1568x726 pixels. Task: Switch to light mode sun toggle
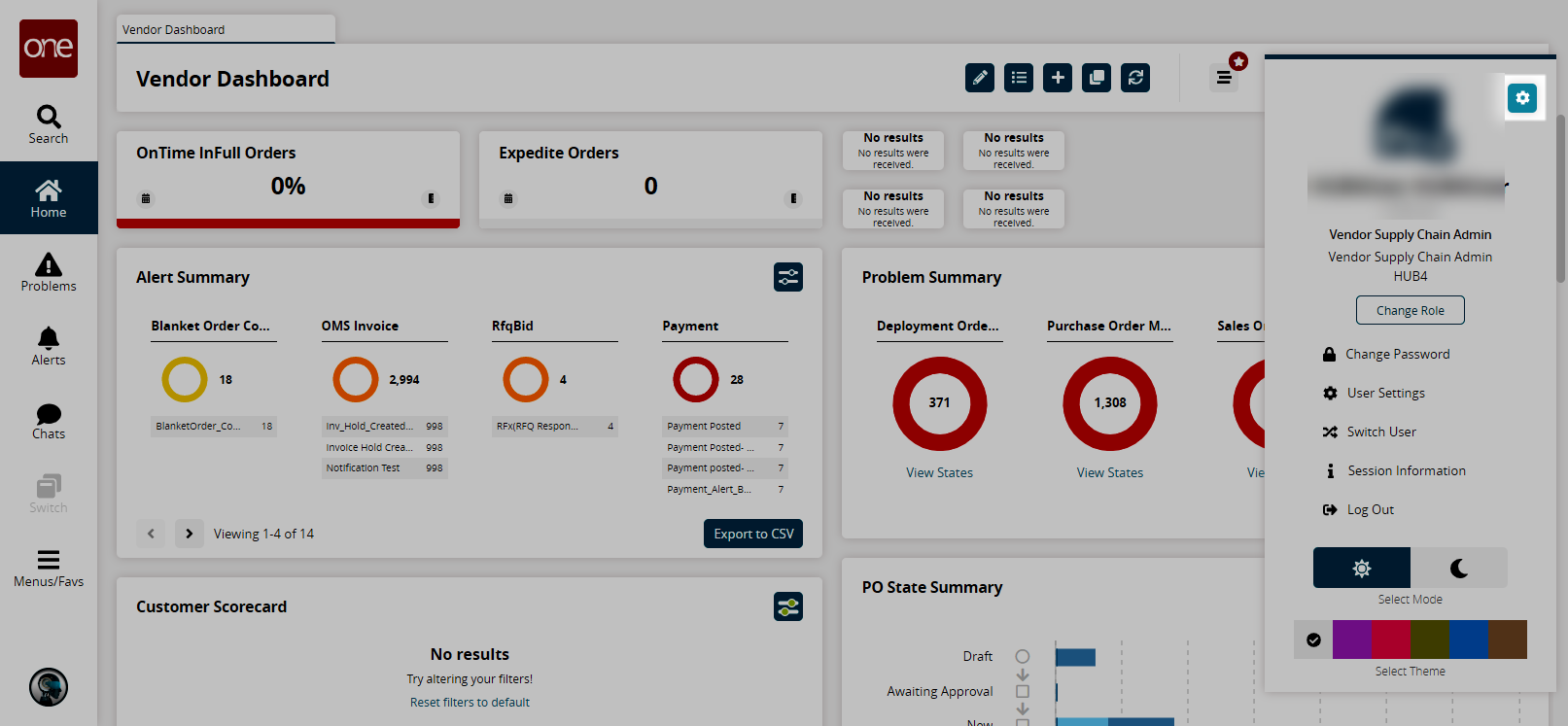click(x=1362, y=568)
